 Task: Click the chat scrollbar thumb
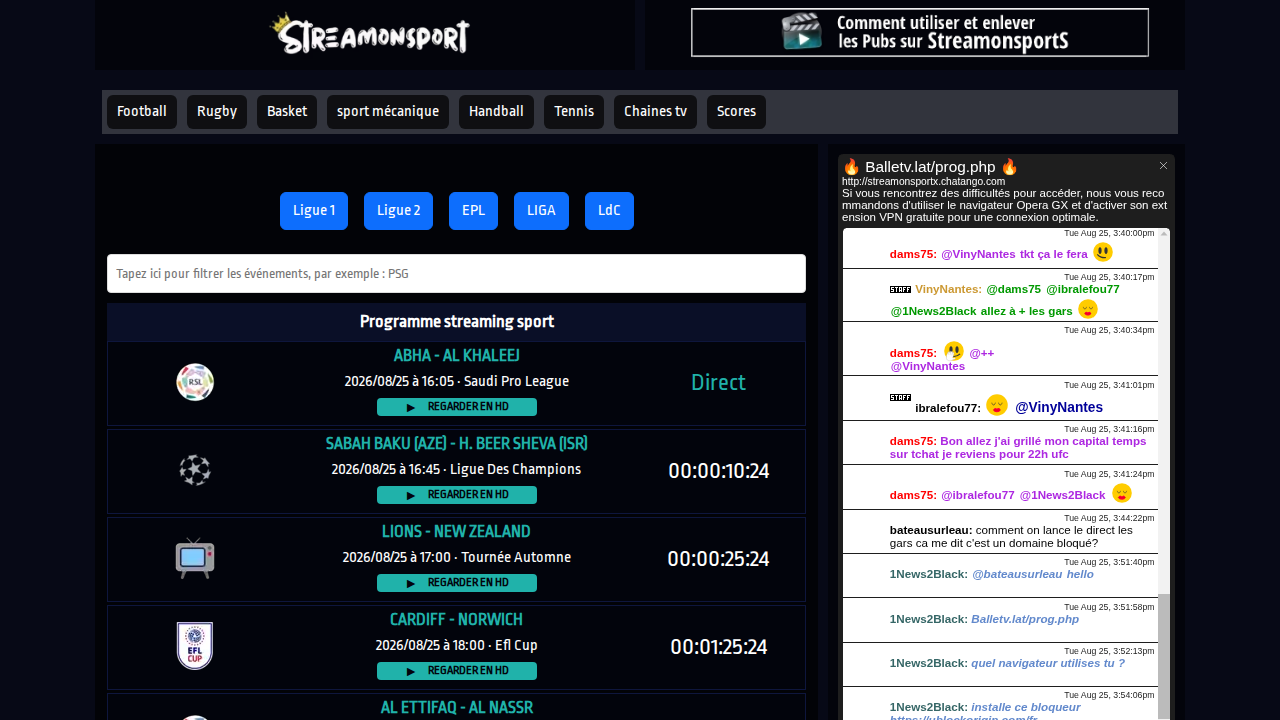tap(1164, 656)
